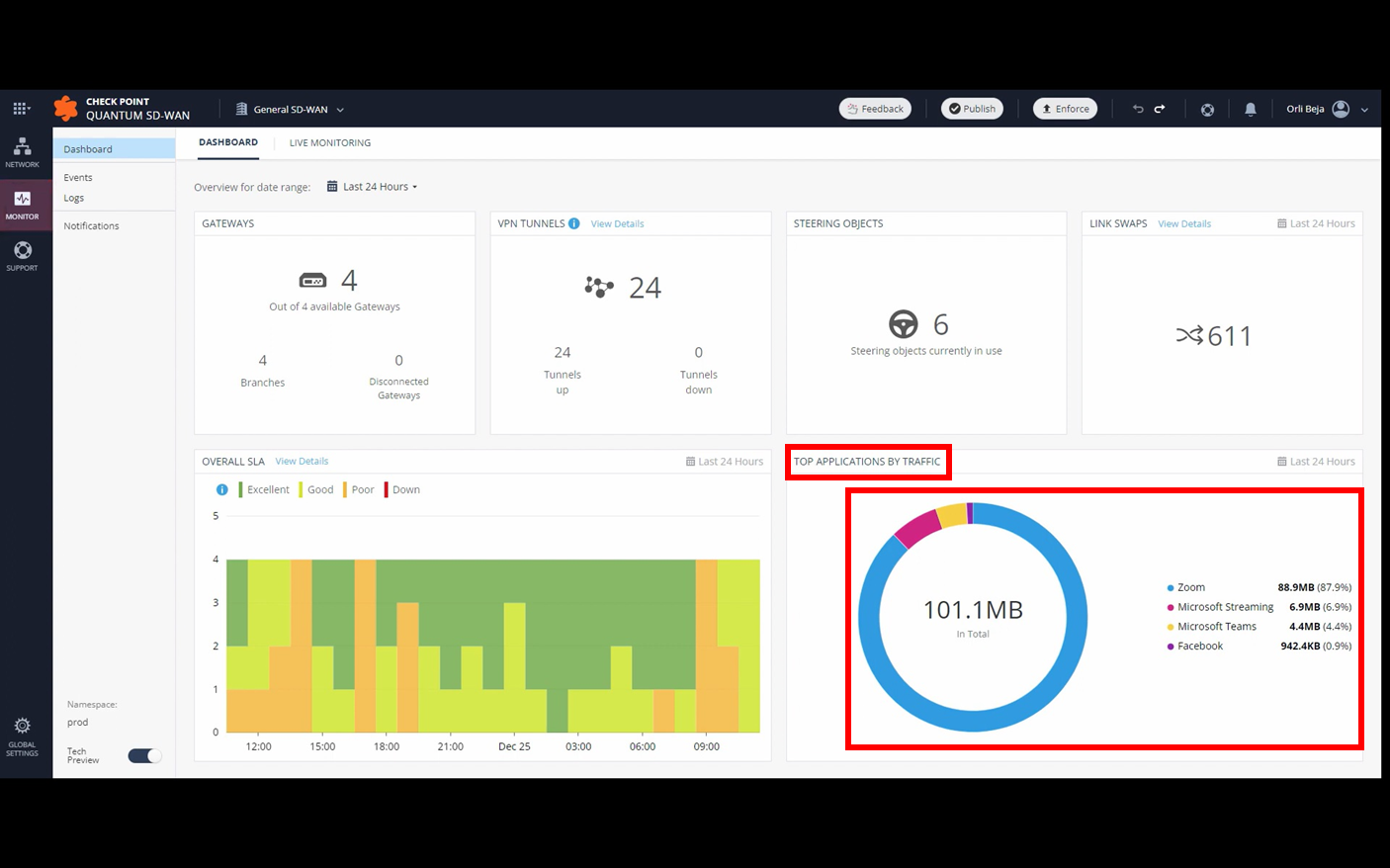
Task: Click the notifications bell icon
Action: click(1251, 110)
